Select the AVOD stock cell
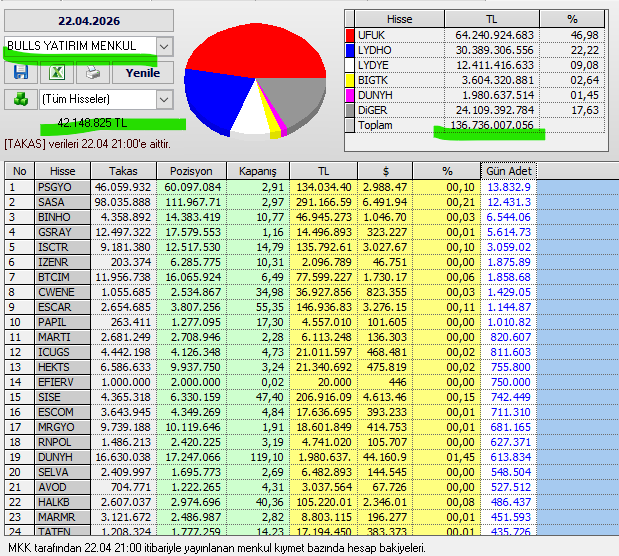Viewport: 619px width, 556px height. 62,487
